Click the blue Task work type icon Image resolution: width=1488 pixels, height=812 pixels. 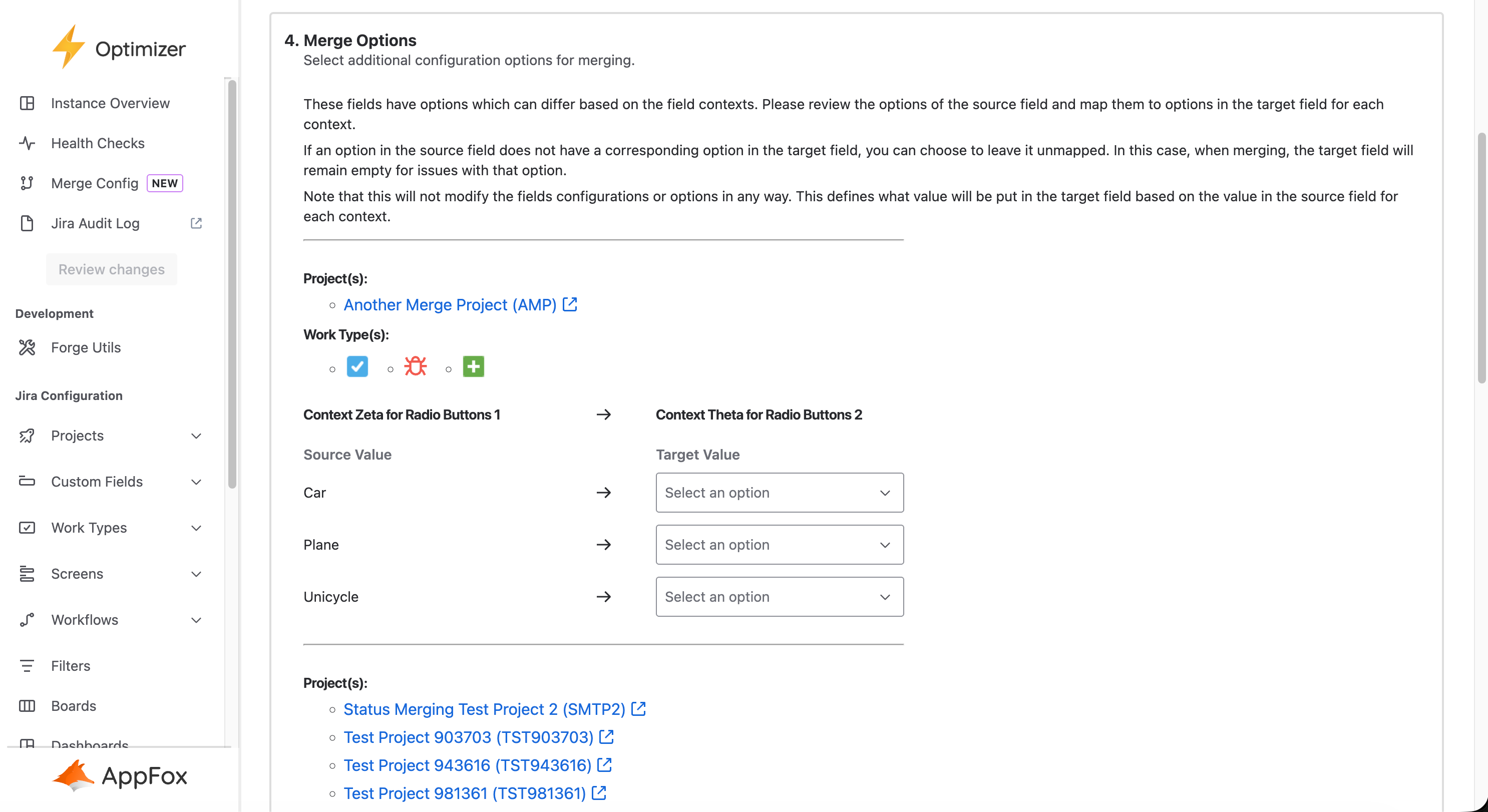[357, 367]
